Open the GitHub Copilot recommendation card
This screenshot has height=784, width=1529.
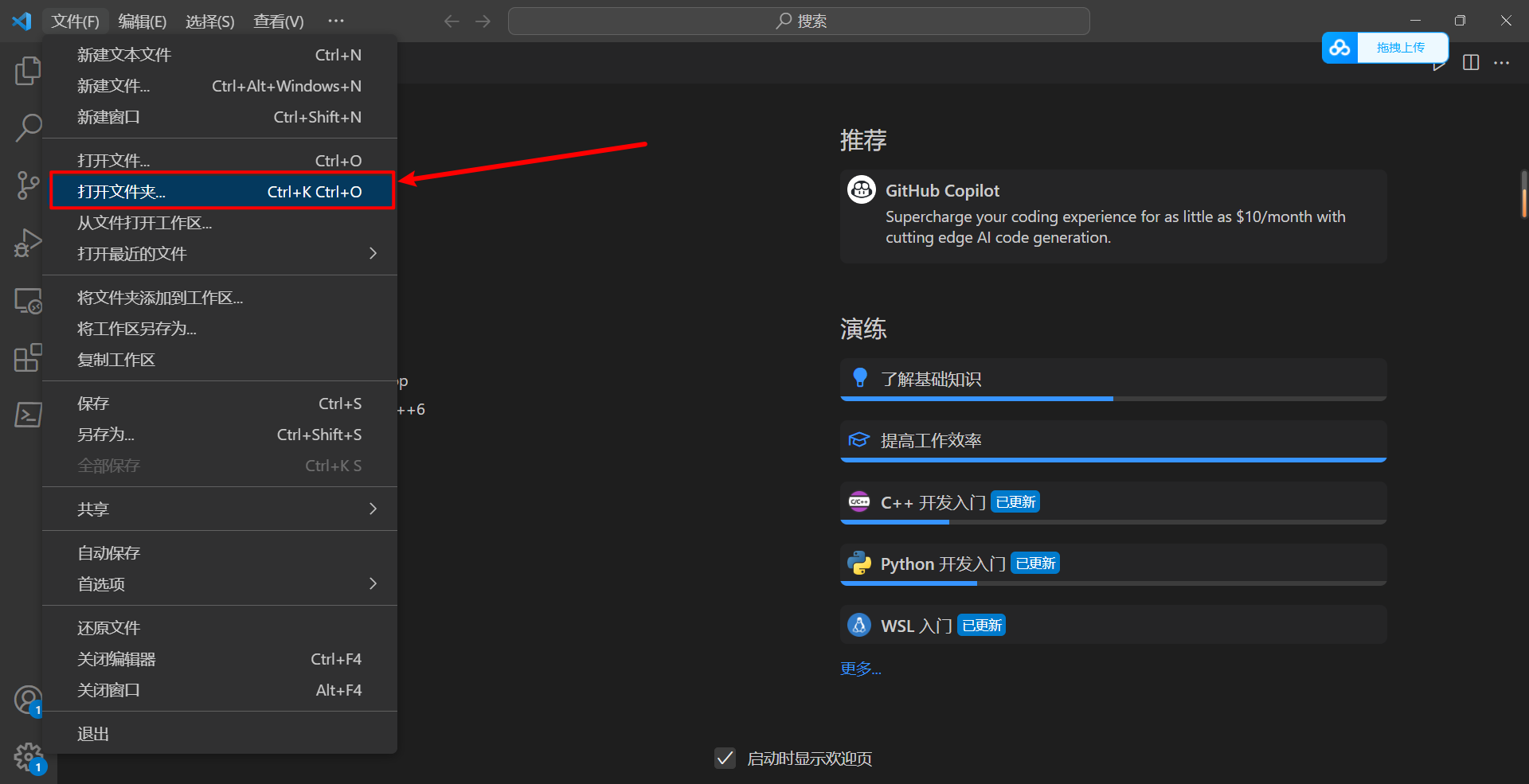pos(1113,216)
